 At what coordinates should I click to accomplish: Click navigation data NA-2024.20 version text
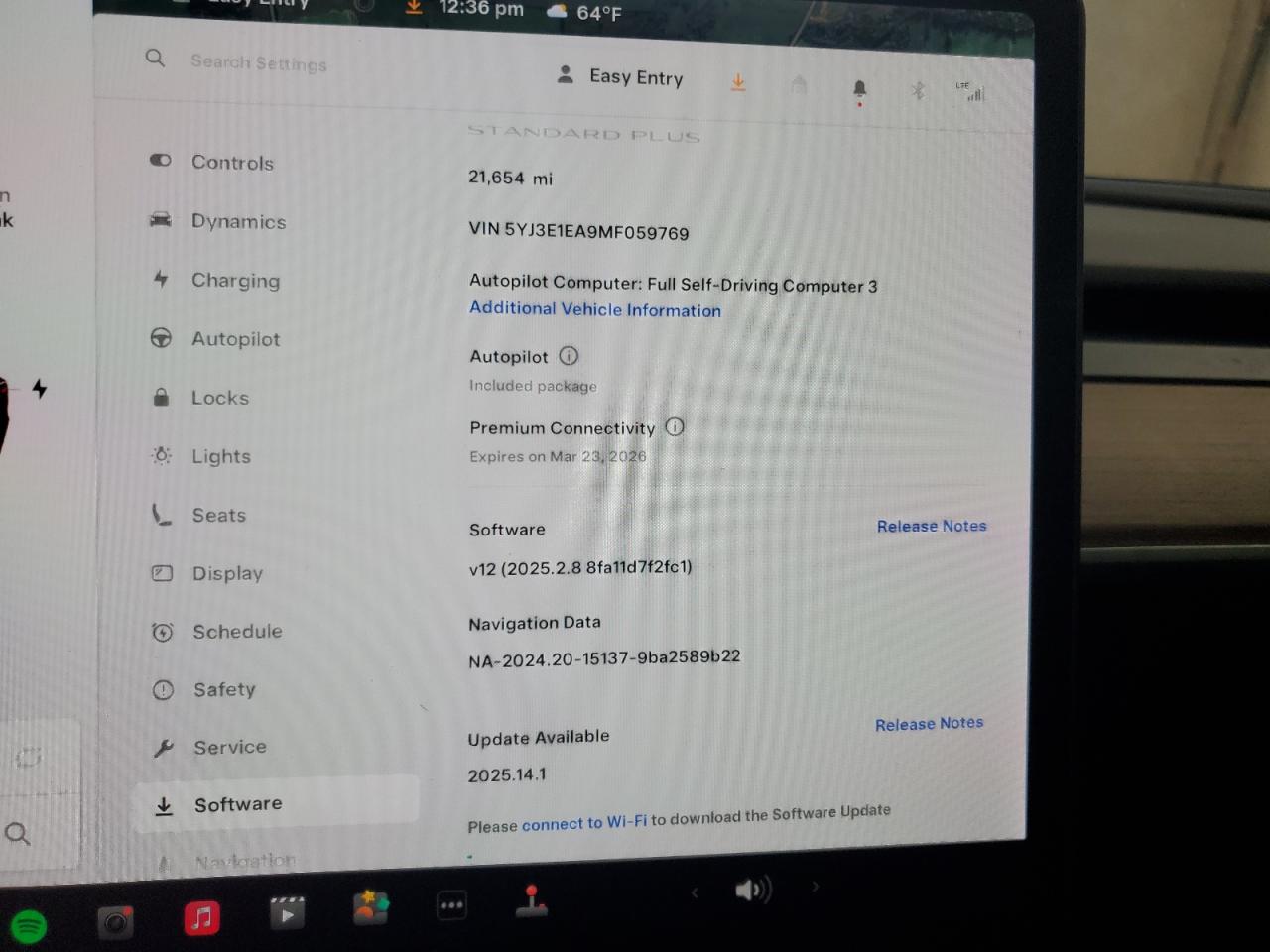pos(604,658)
